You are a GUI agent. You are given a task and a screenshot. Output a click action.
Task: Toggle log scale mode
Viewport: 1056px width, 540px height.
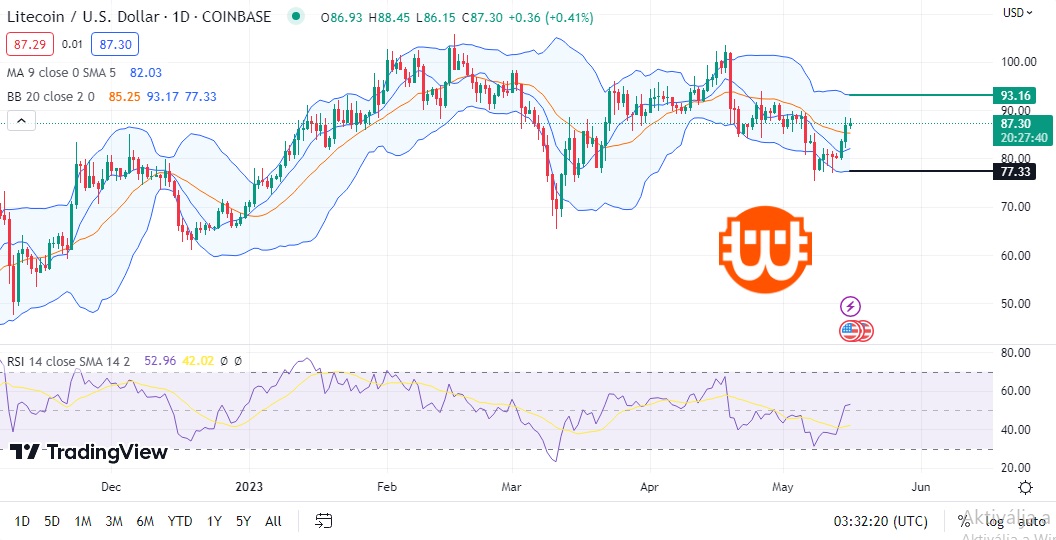[x=994, y=521]
